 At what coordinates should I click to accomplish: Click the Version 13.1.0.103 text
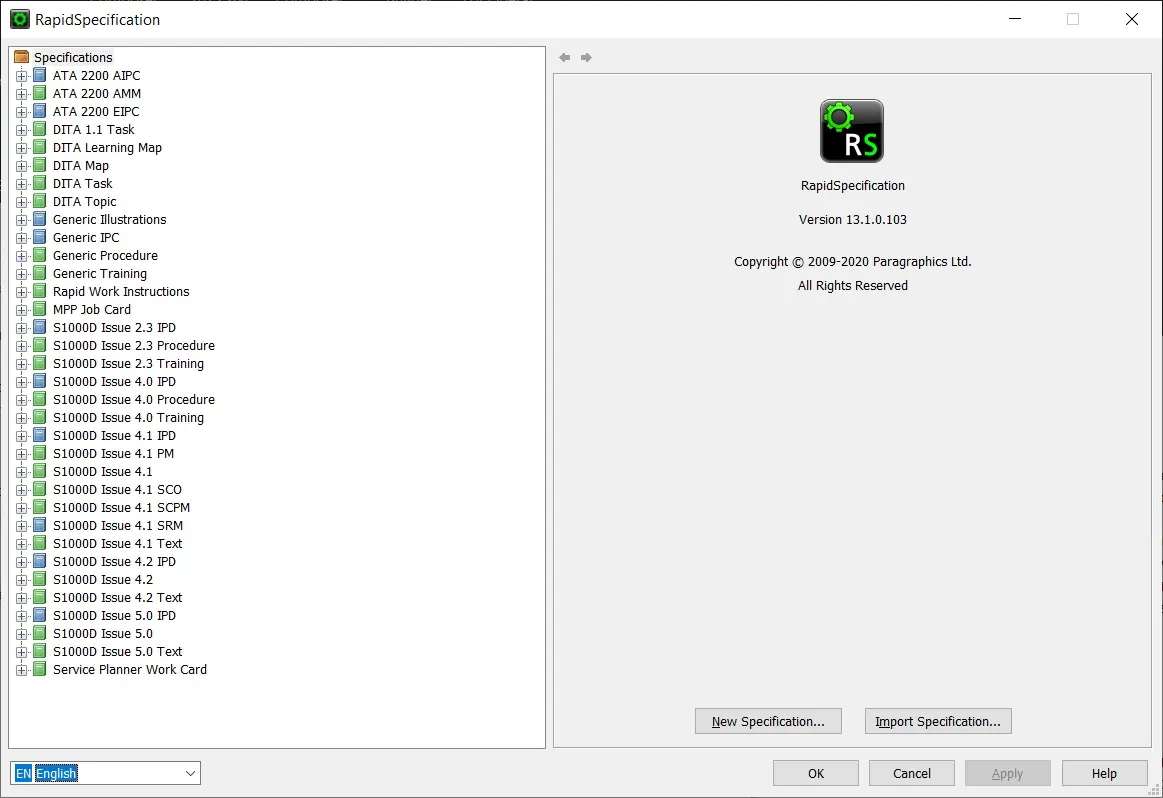pos(852,220)
